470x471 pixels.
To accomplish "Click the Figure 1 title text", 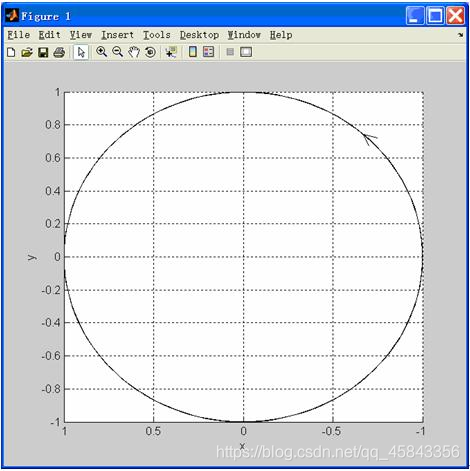I will tap(46, 16).
